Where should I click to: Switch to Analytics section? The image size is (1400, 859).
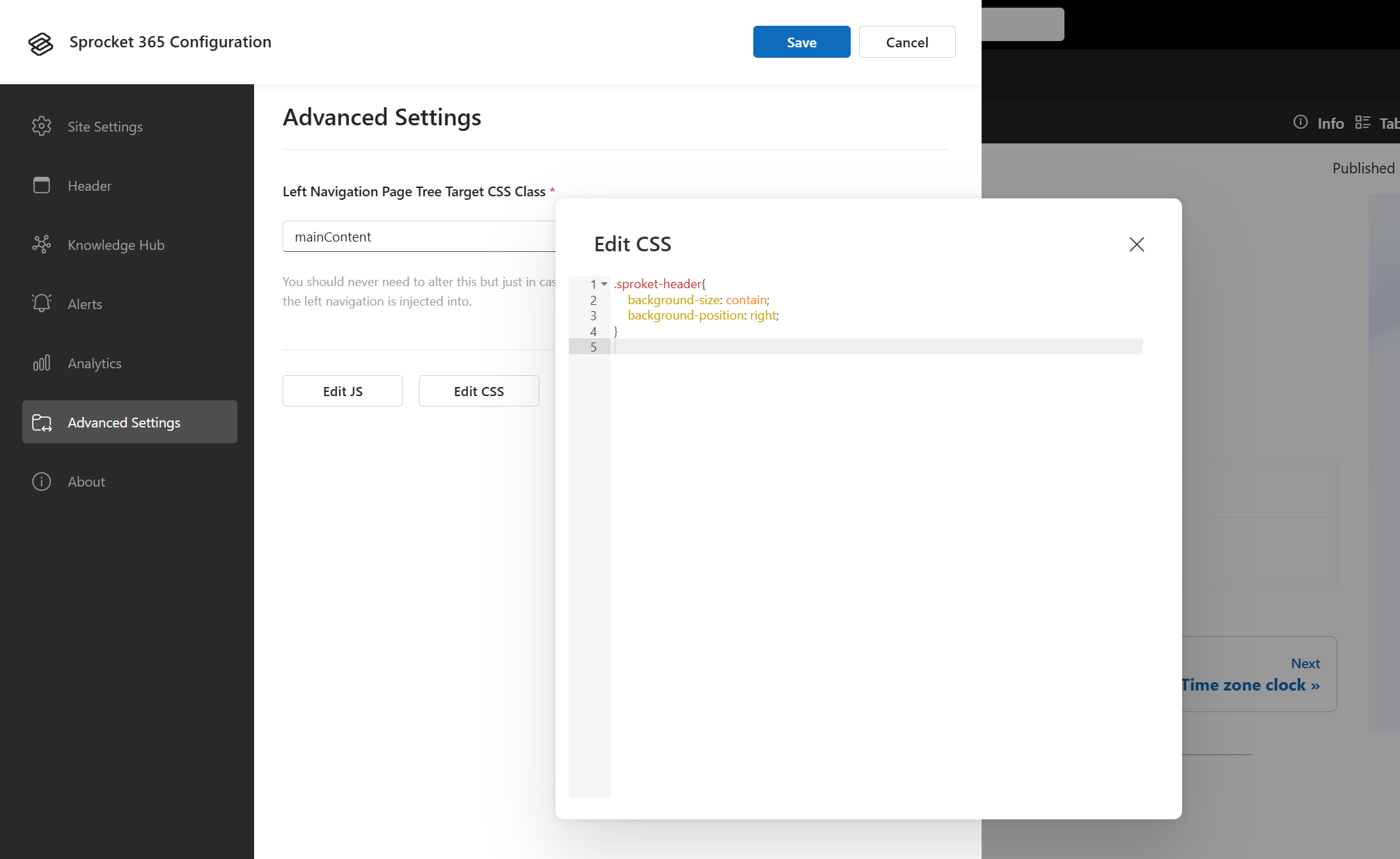coord(129,363)
